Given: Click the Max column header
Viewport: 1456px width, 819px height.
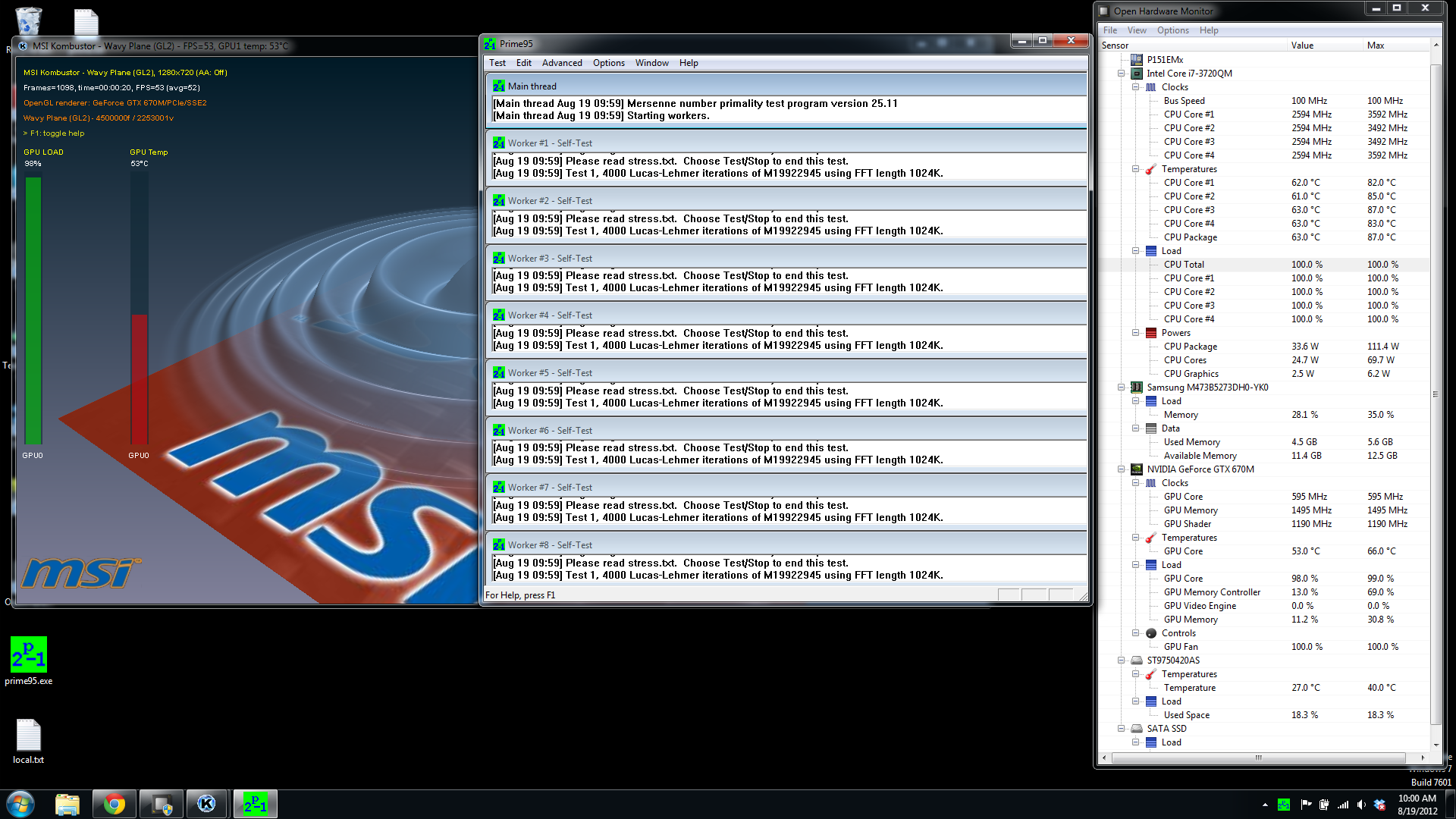Looking at the screenshot, I should 1397,45.
